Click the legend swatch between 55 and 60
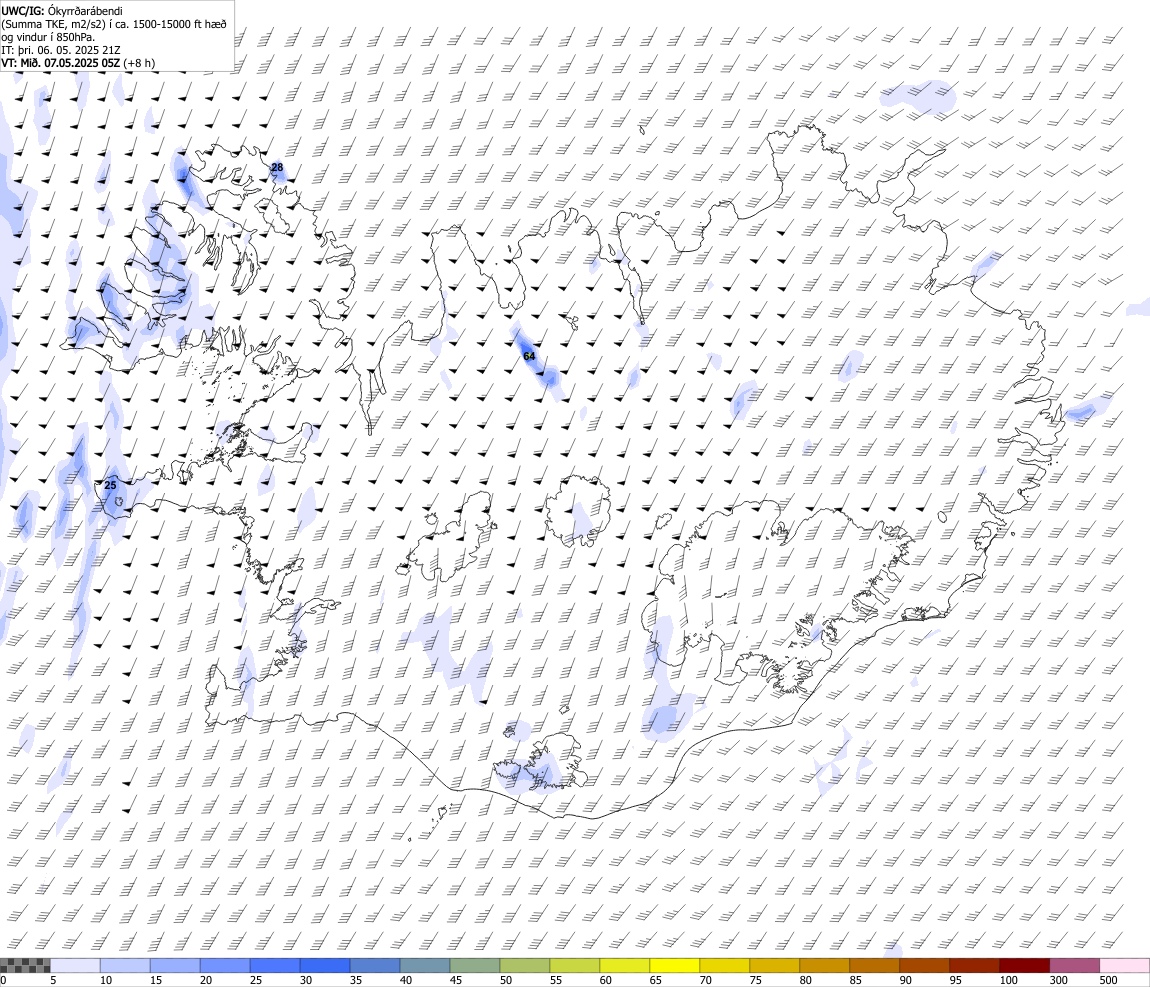This screenshot has width=1150, height=987. (574, 965)
